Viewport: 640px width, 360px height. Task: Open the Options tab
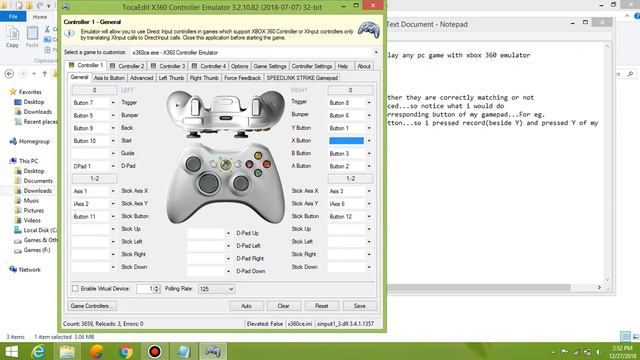[x=240, y=66]
